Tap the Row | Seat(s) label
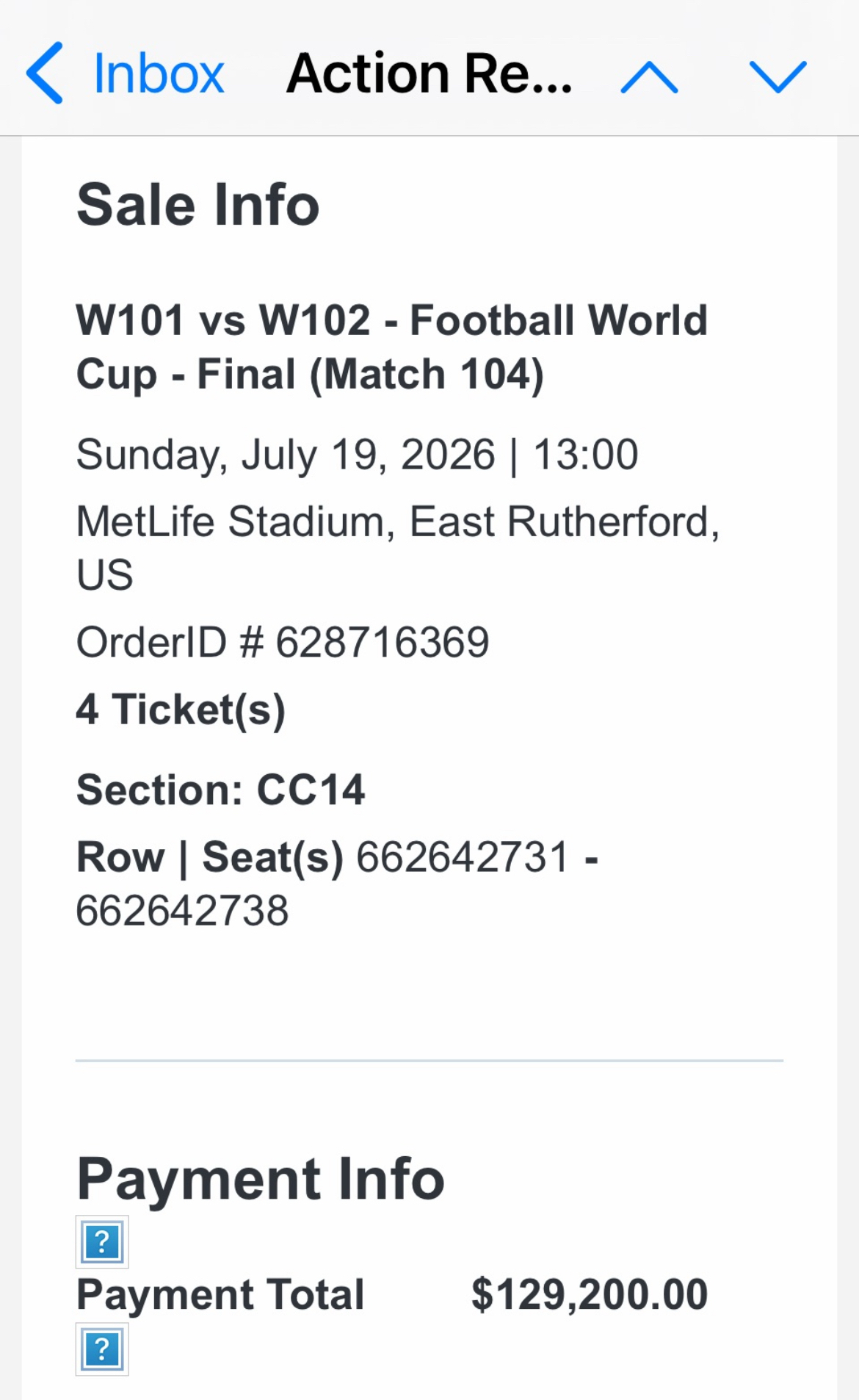 [x=210, y=857]
